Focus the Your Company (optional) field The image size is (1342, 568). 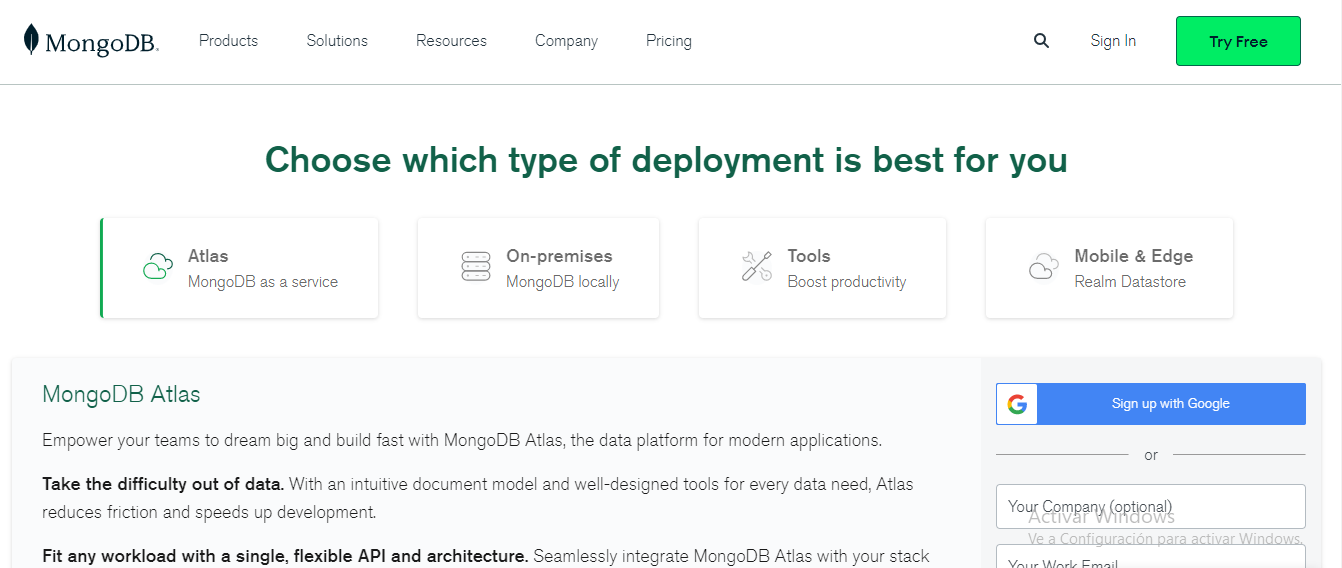[1151, 506]
